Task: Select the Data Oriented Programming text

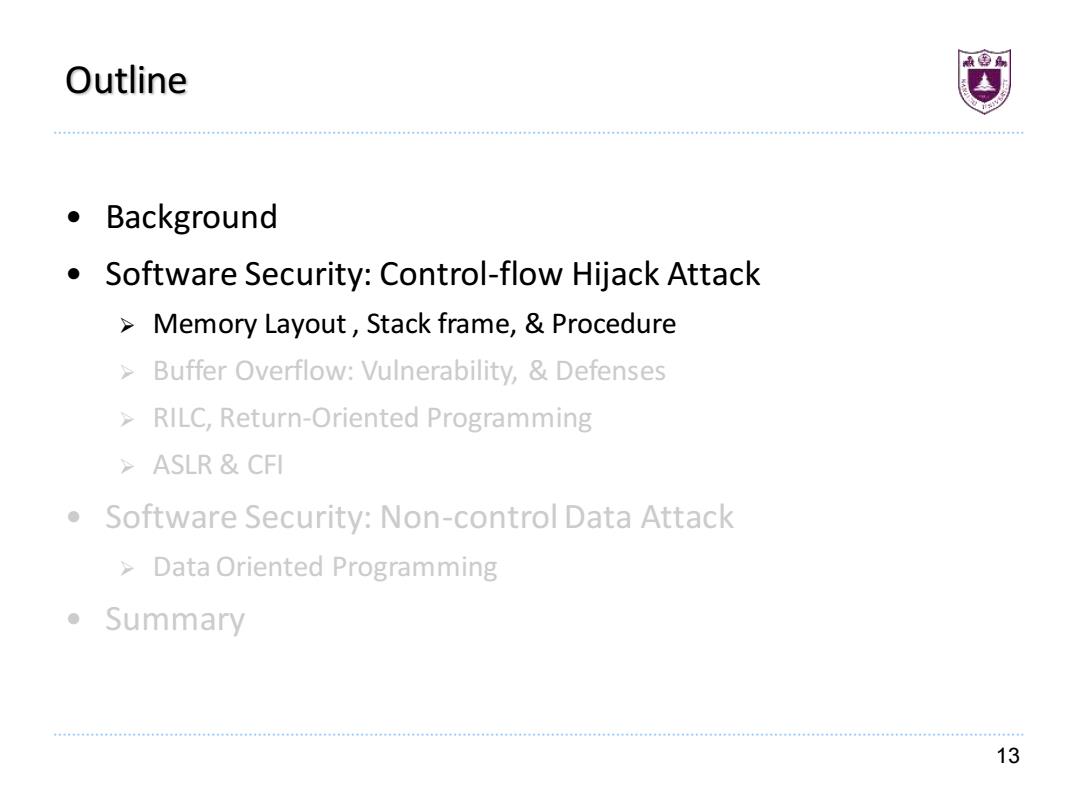Action: [325, 568]
